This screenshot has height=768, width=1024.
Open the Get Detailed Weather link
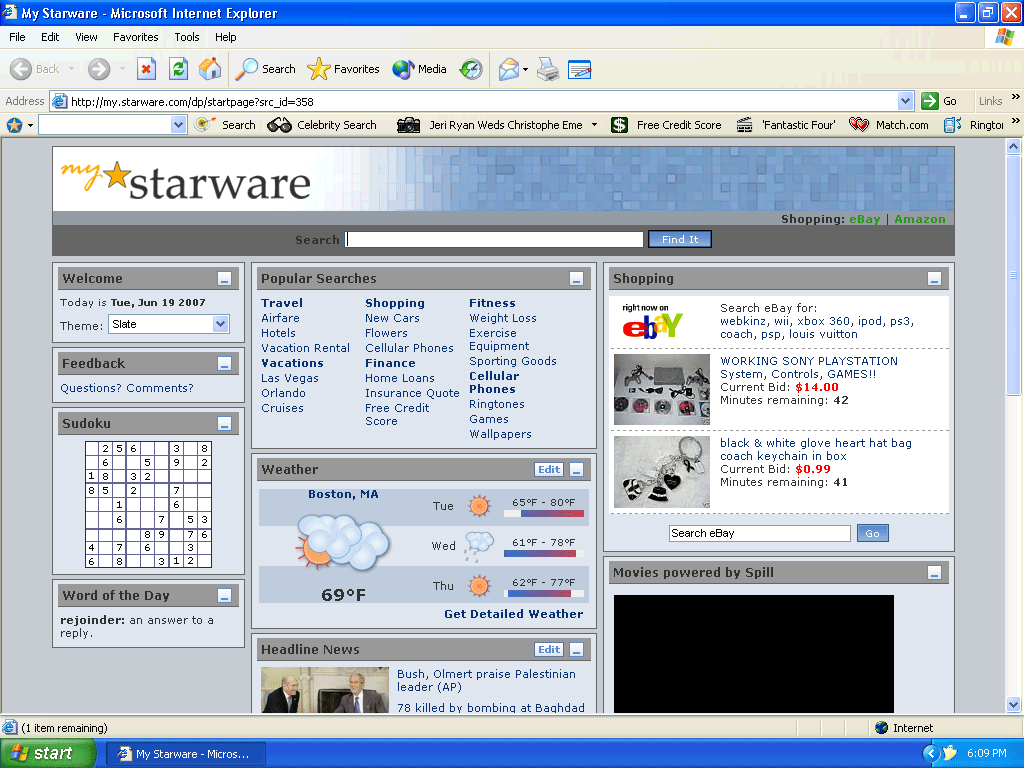click(513, 614)
